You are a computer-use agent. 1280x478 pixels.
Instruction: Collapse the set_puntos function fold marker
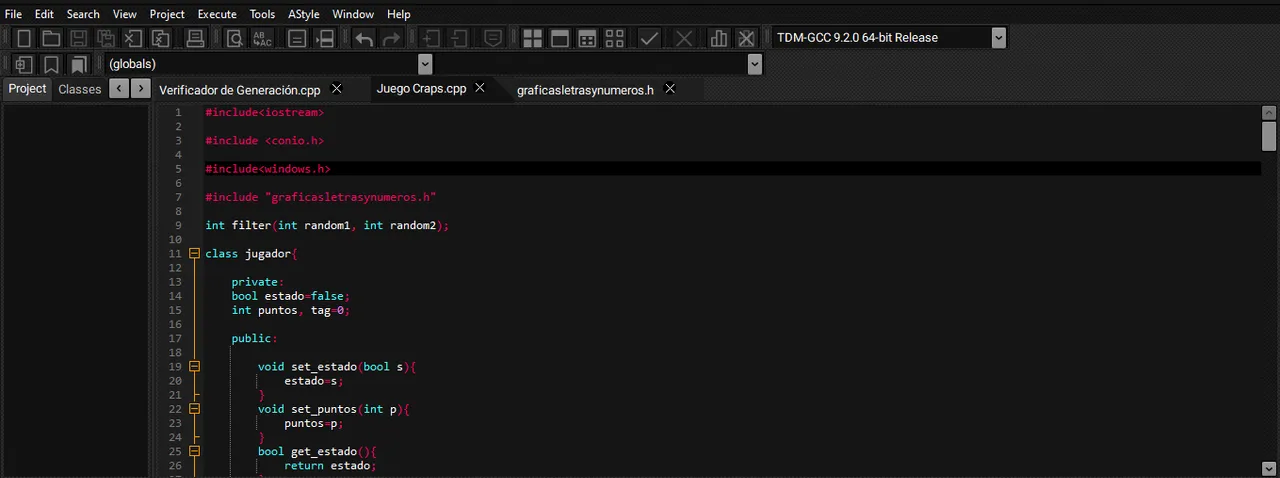(x=195, y=409)
